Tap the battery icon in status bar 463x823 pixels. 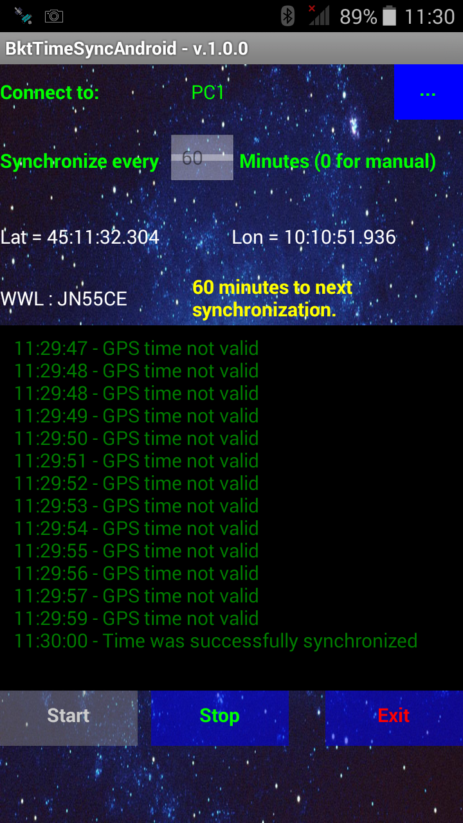389,16
